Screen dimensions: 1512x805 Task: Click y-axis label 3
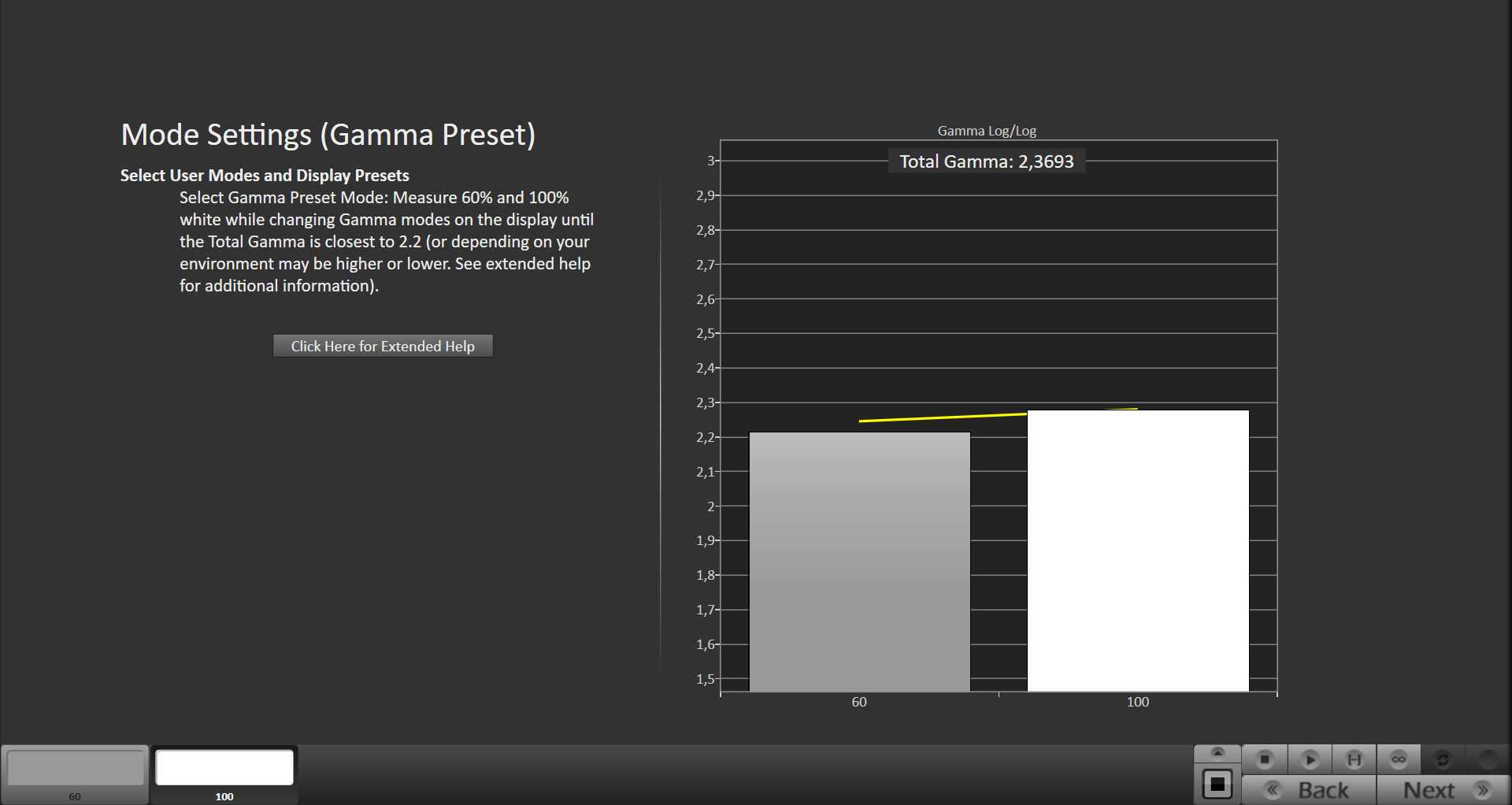pos(710,161)
